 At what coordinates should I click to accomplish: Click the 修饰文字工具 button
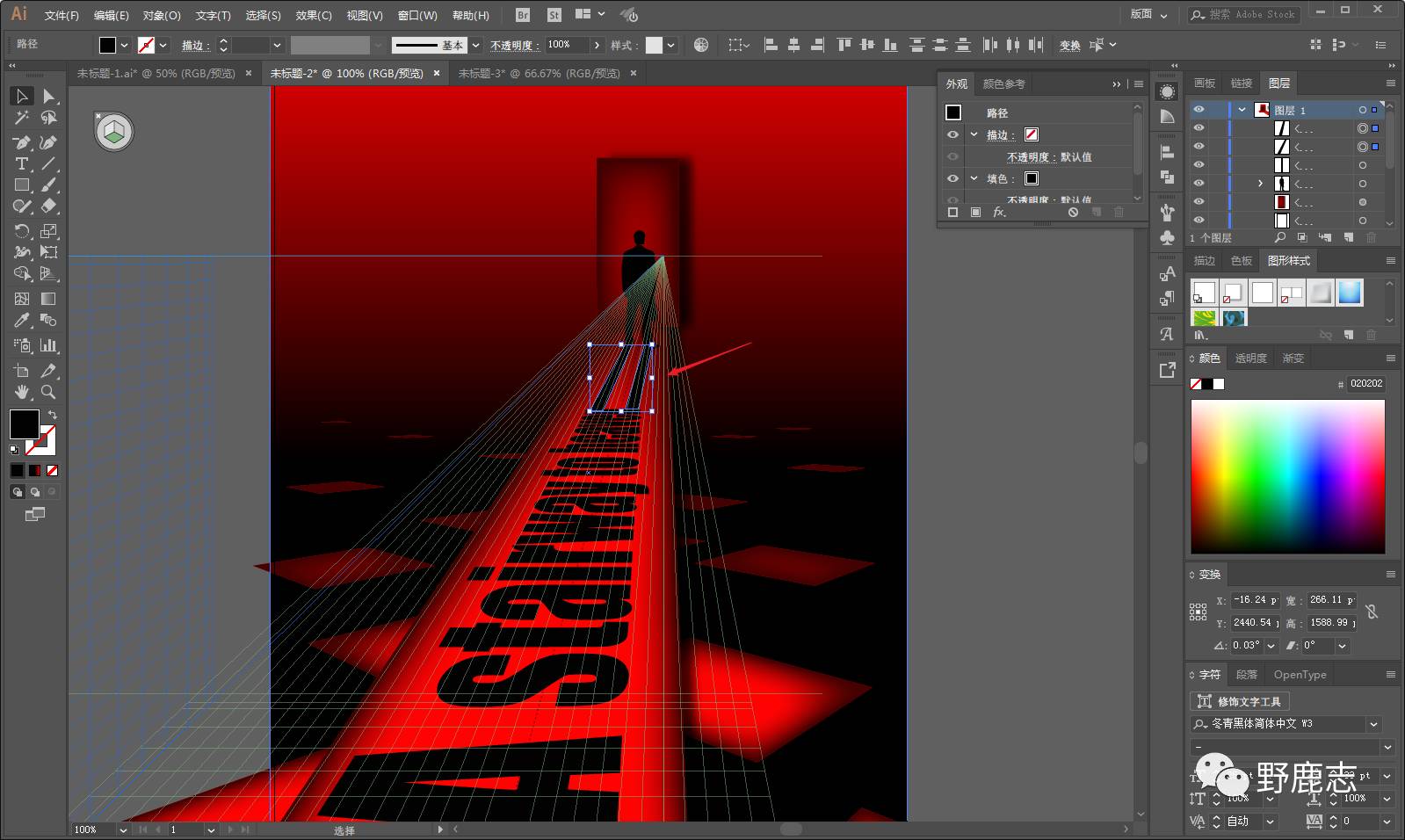tap(1239, 701)
